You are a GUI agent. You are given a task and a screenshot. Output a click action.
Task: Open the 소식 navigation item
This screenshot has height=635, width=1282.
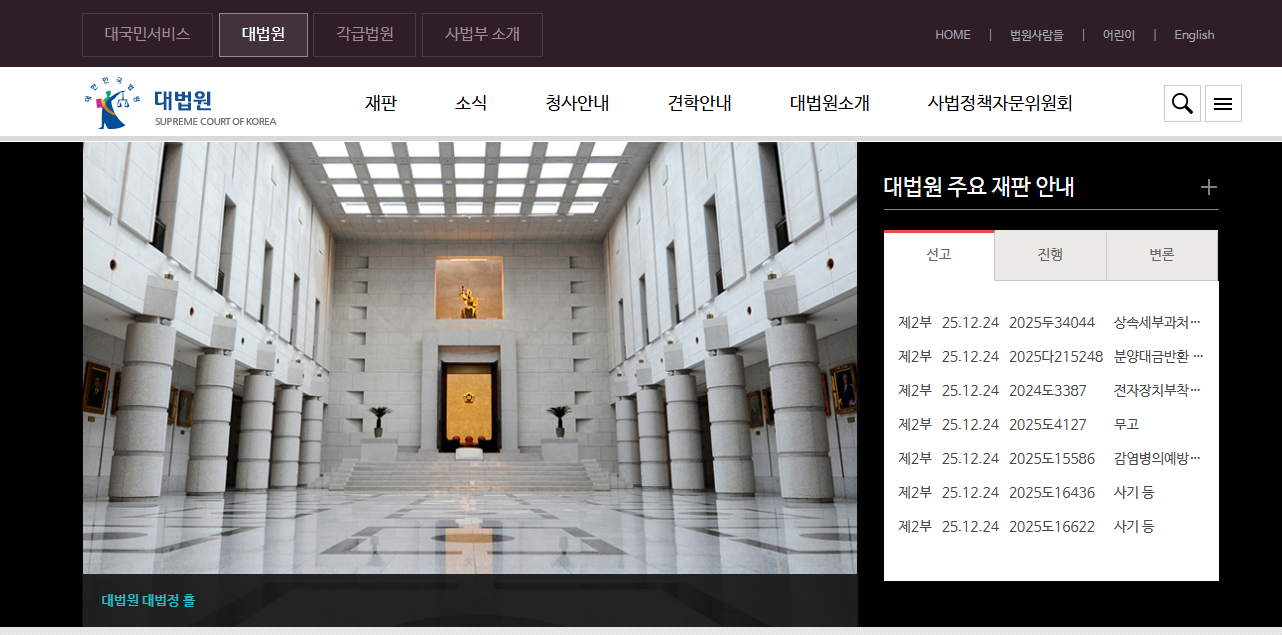click(x=470, y=102)
